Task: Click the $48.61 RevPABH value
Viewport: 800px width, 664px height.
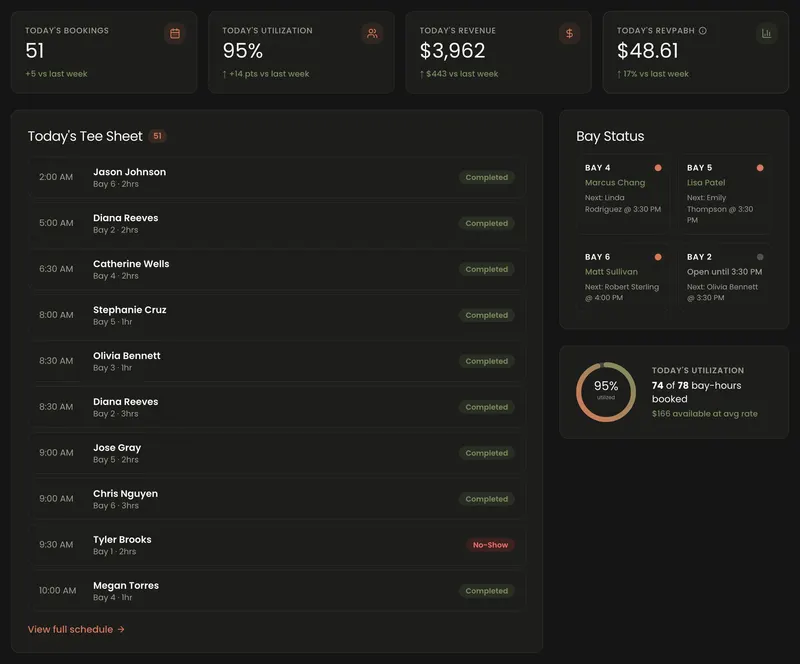Action: coord(648,51)
